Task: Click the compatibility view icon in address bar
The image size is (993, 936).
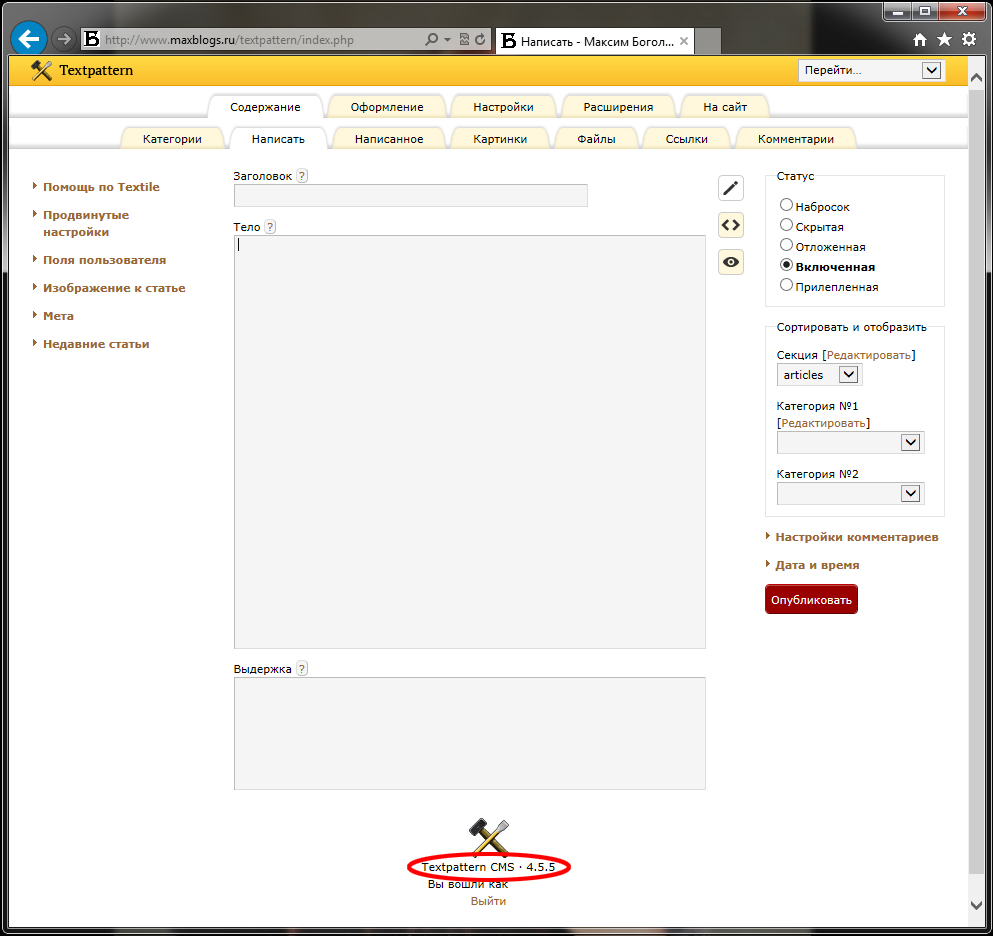Action: tap(464, 39)
